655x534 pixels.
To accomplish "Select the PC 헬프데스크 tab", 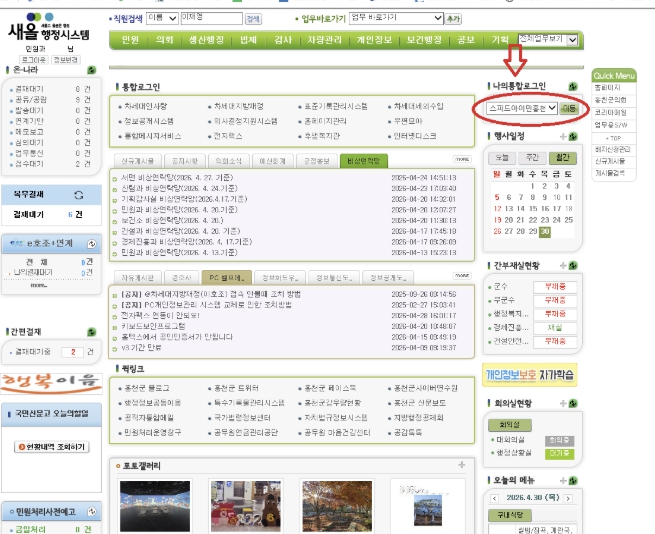I will coord(226,277).
